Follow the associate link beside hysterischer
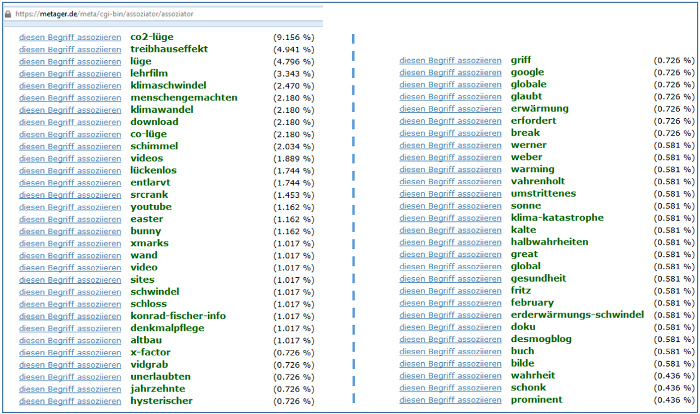 pos(70,401)
